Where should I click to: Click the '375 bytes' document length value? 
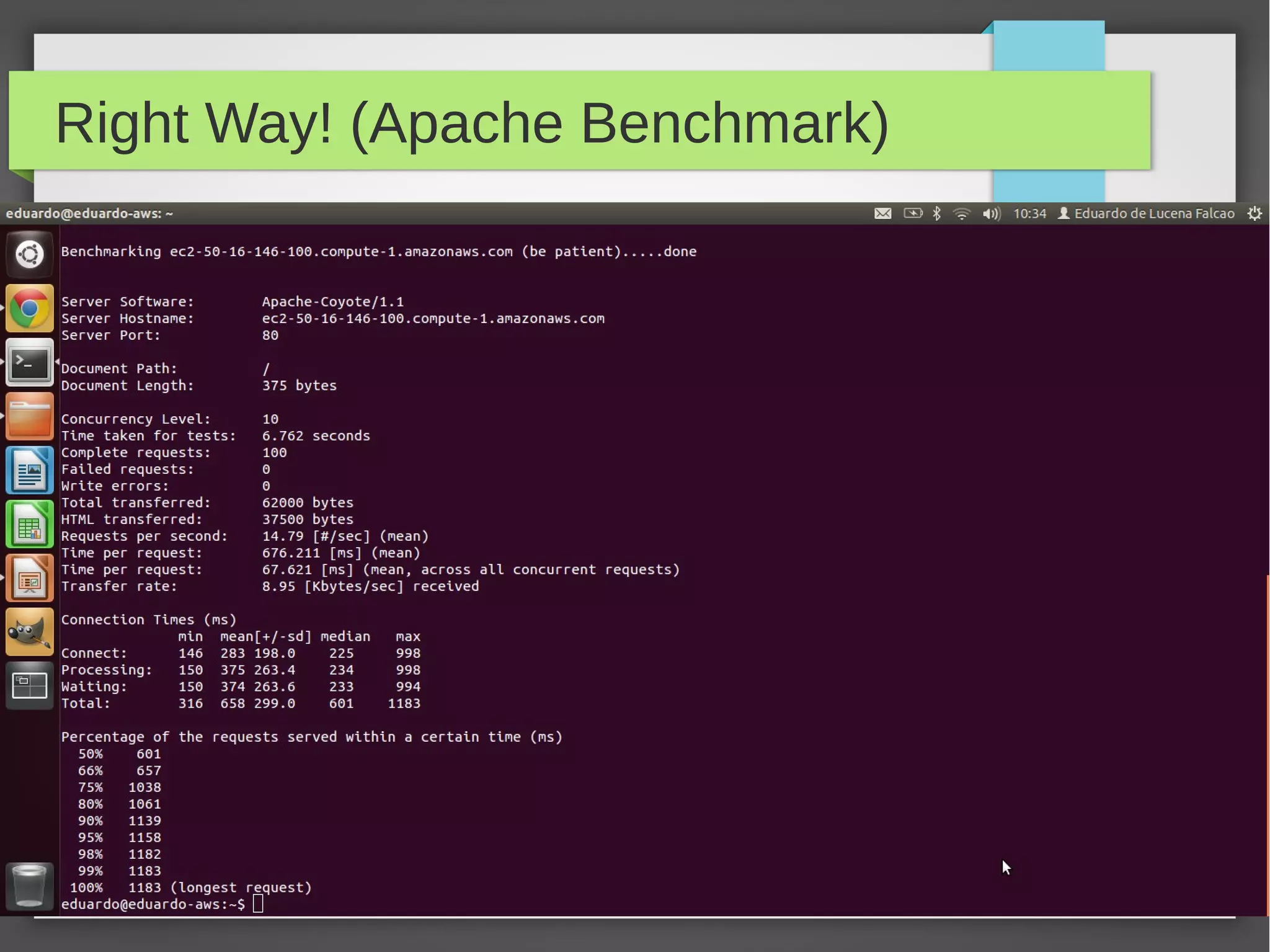pyautogui.click(x=299, y=386)
